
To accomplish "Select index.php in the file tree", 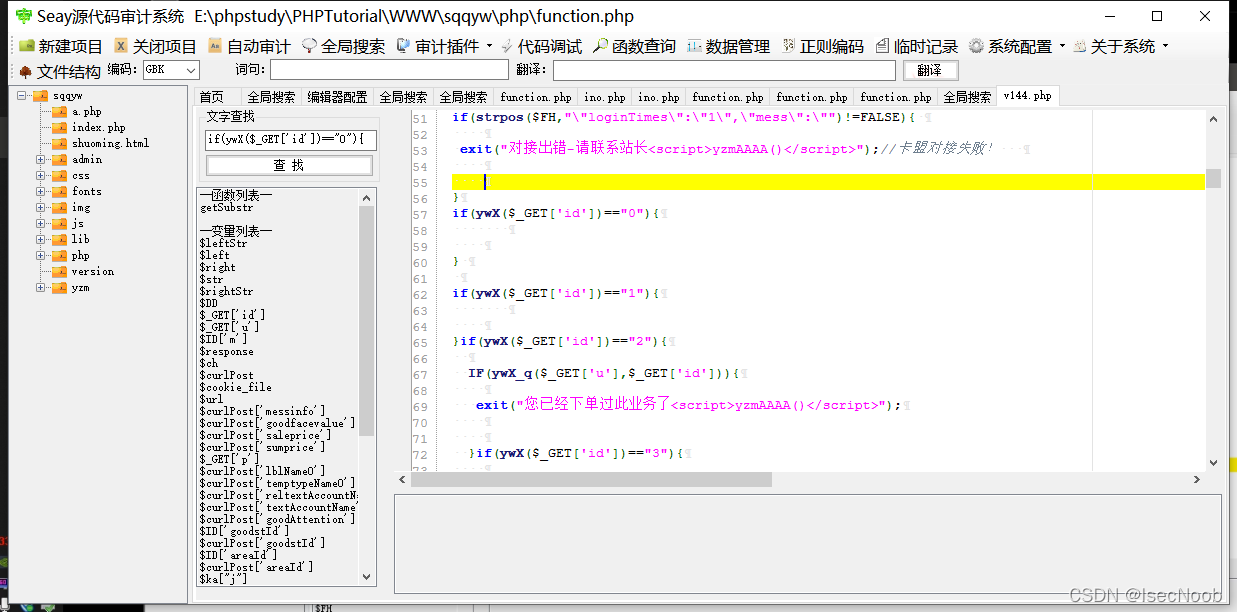I will (x=98, y=128).
